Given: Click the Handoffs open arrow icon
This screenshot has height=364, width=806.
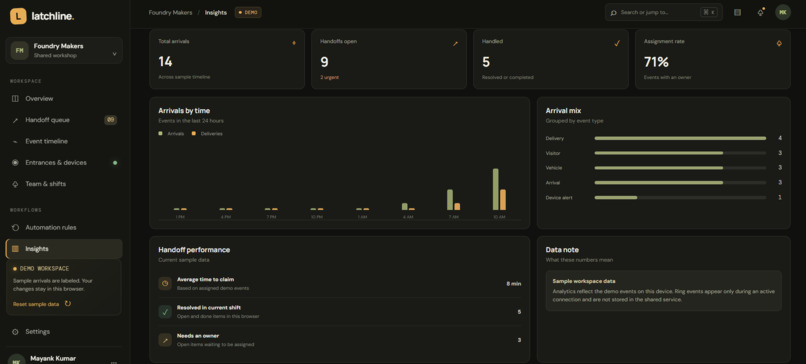Looking at the screenshot, I should [x=455, y=44].
